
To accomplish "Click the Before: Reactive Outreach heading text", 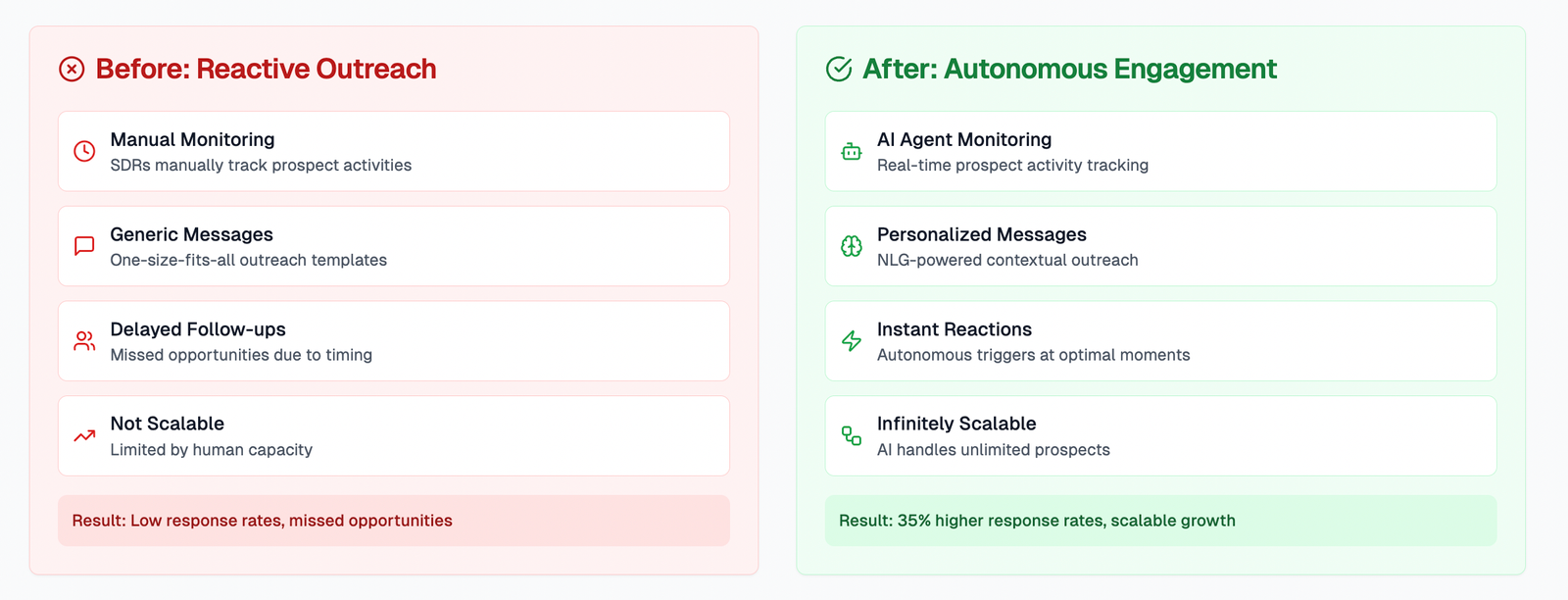I will click(x=266, y=70).
